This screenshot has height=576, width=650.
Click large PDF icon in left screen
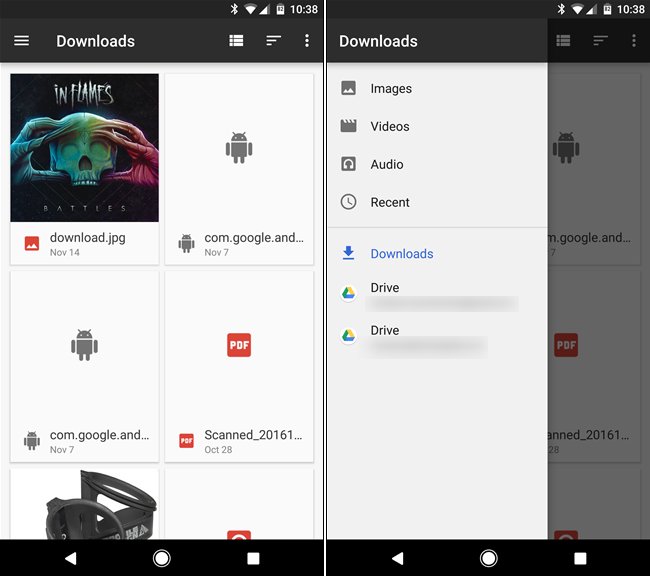[x=239, y=345]
